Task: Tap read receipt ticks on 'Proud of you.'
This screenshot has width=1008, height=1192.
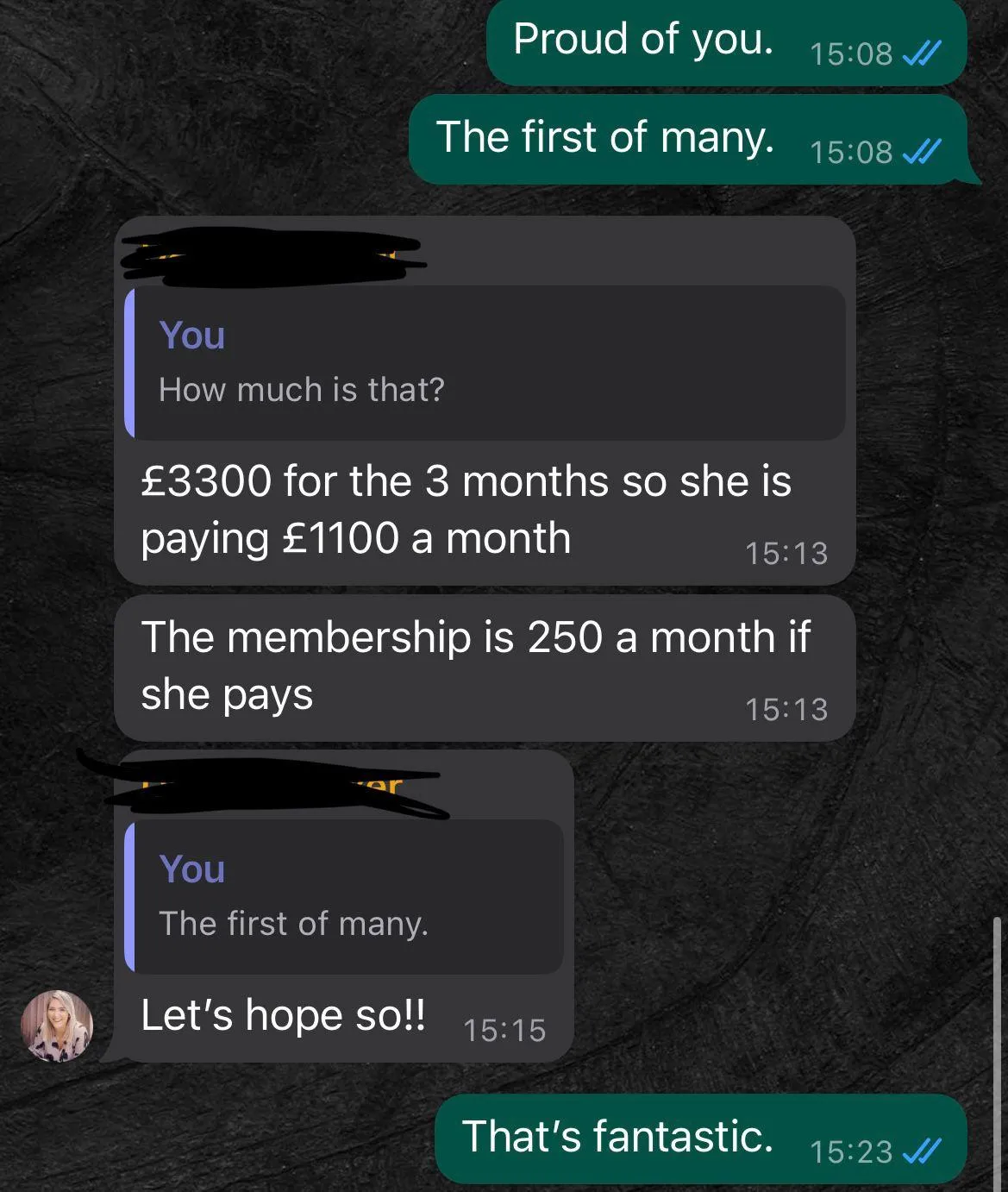Action: [921, 53]
